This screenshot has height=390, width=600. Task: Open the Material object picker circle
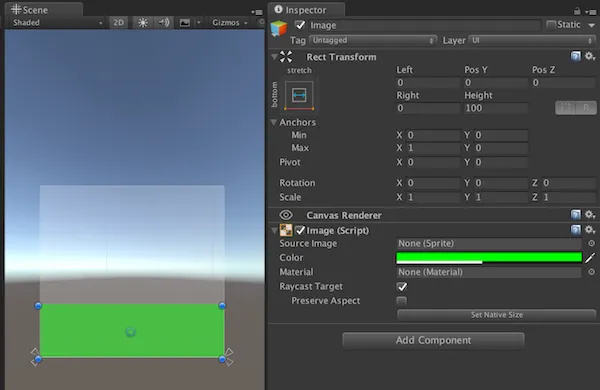point(591,272)
